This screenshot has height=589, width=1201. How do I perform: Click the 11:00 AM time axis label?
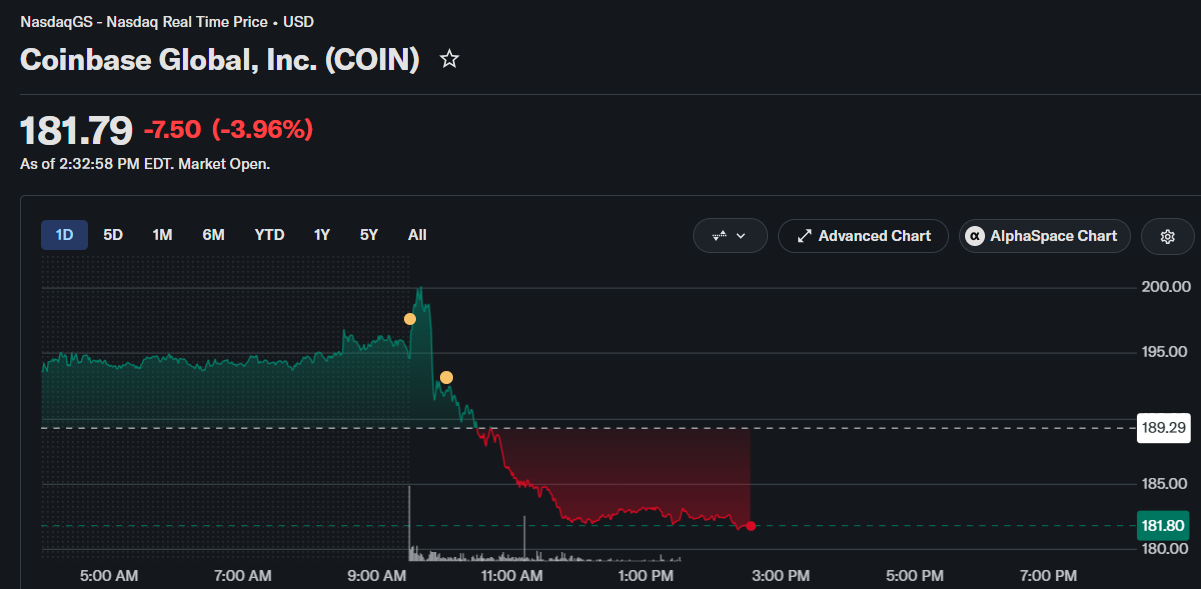[x=510, y=576]
